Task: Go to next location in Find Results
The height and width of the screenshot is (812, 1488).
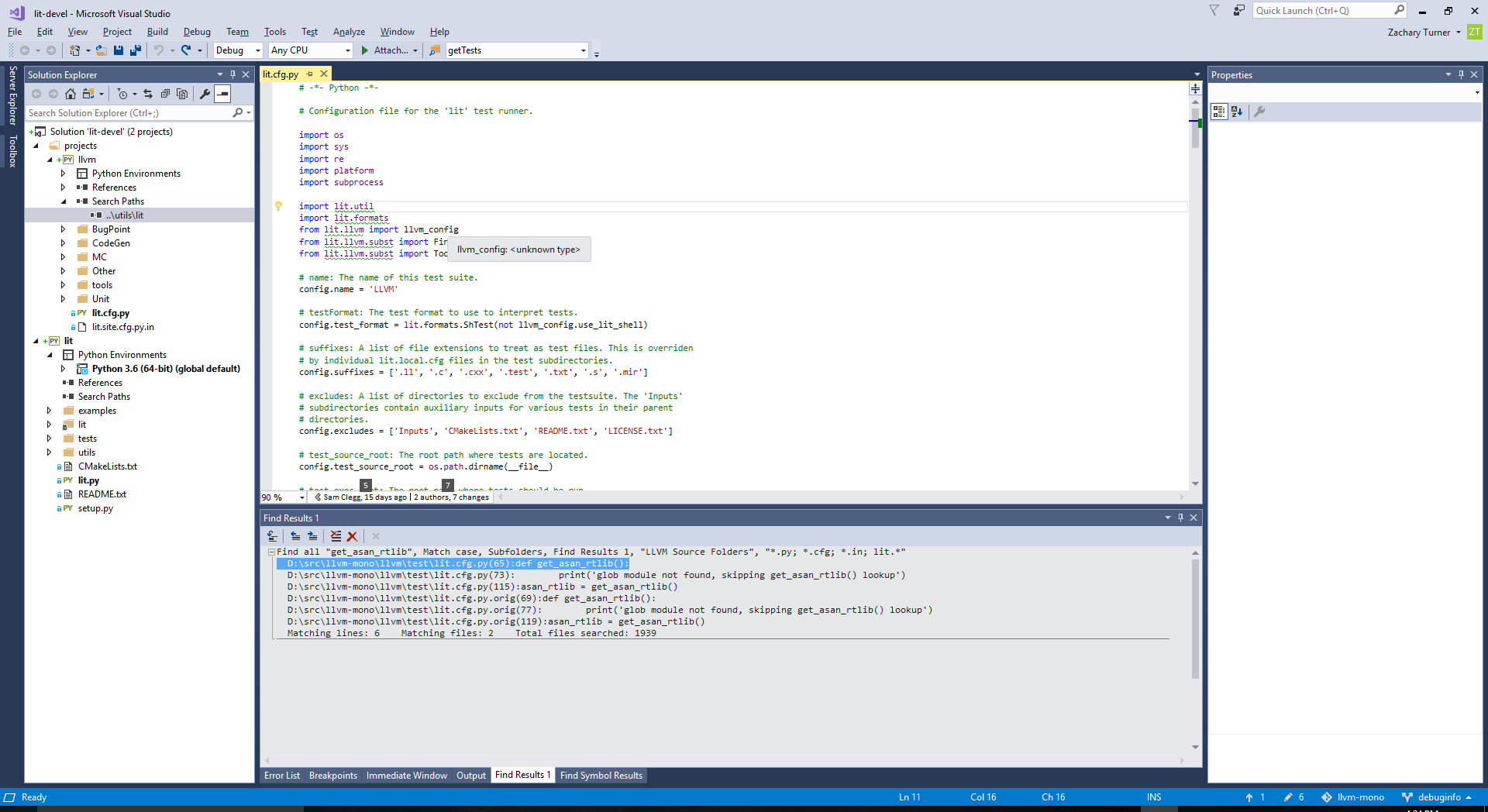Action: click(312, 536)
